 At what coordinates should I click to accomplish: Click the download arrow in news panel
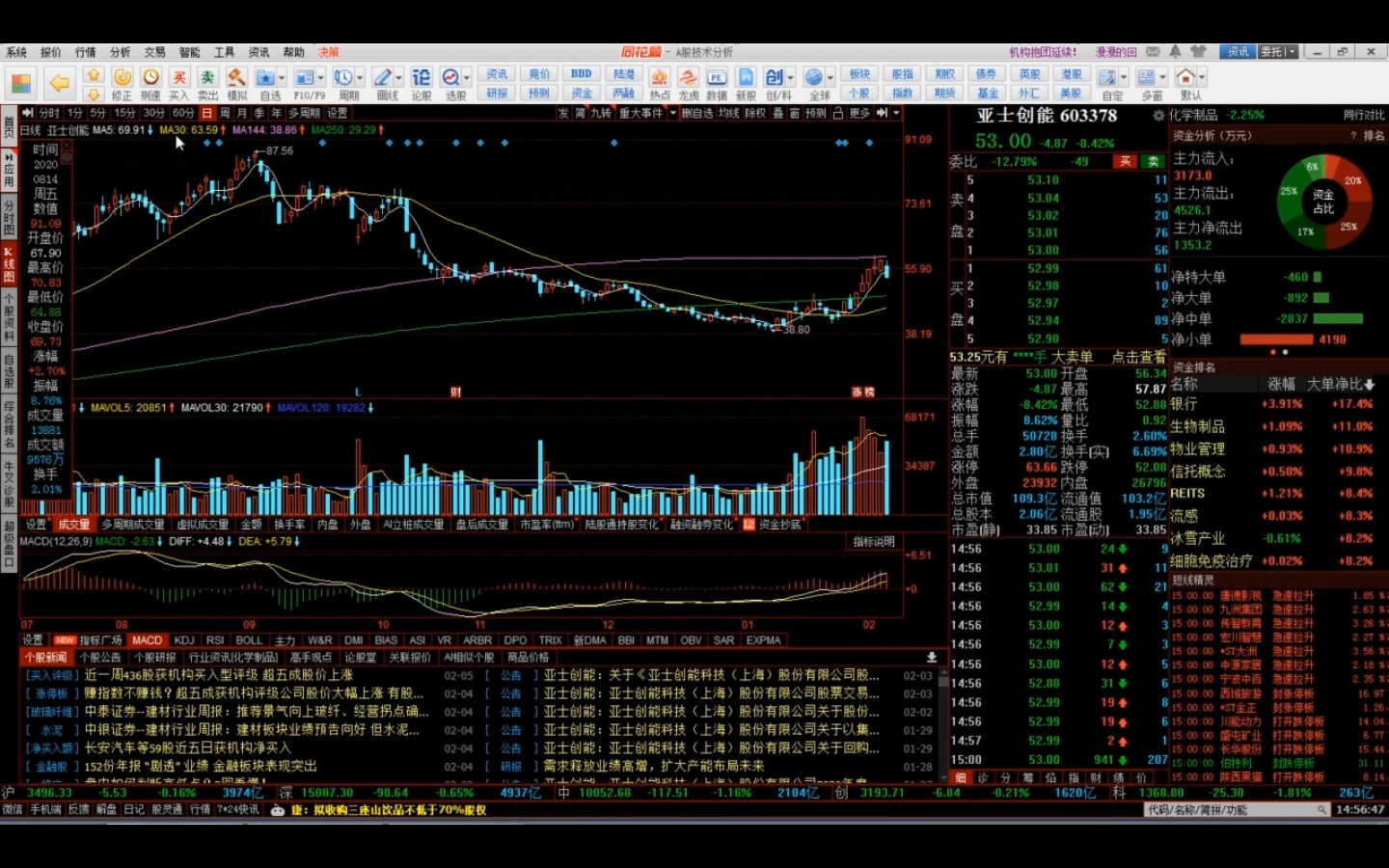pos(932,657)
